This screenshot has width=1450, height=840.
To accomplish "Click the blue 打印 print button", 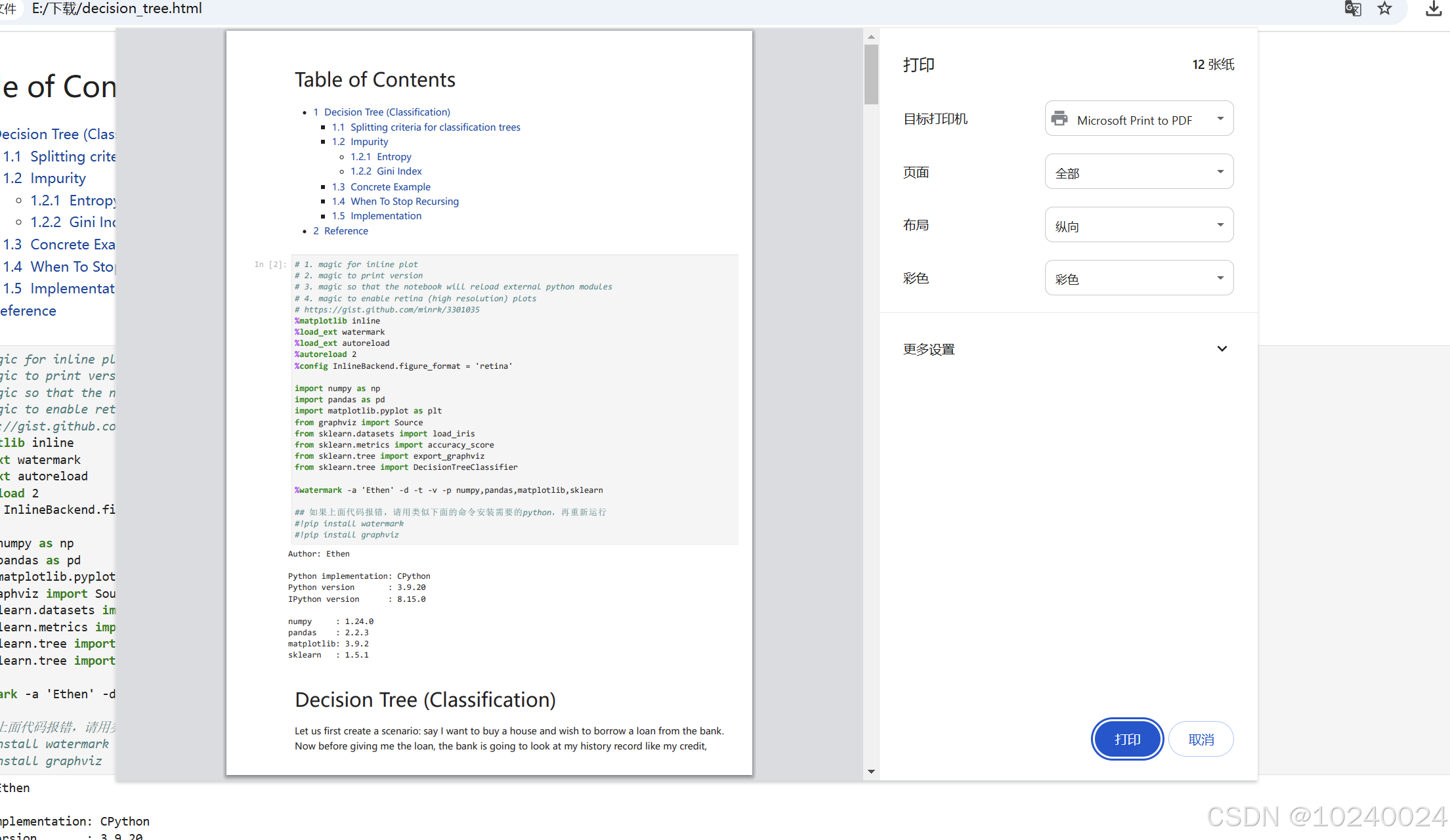I will pos(1127,739).
